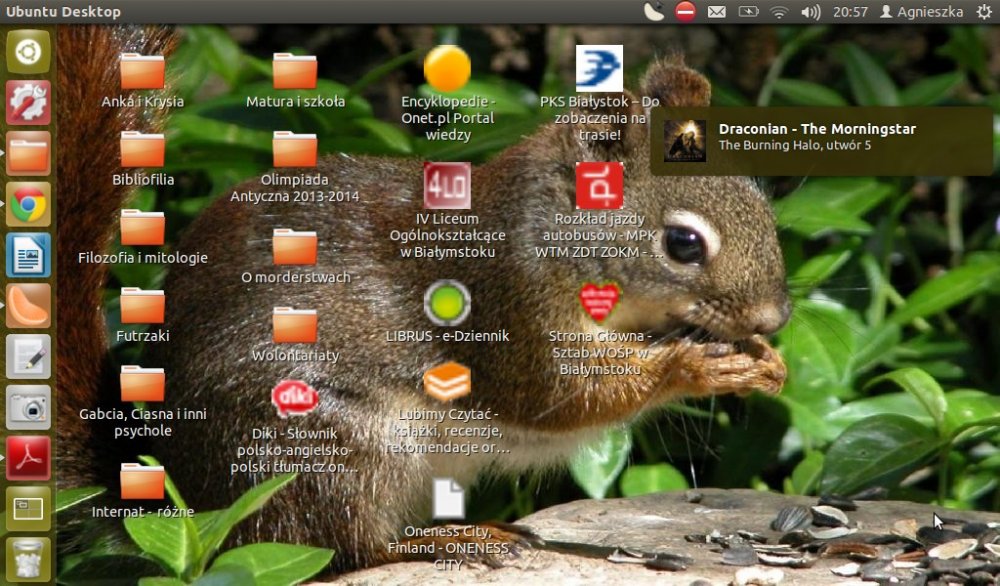
Task: Launch the Adobe PDF reader from dock
Action: (x=28, y=458)
